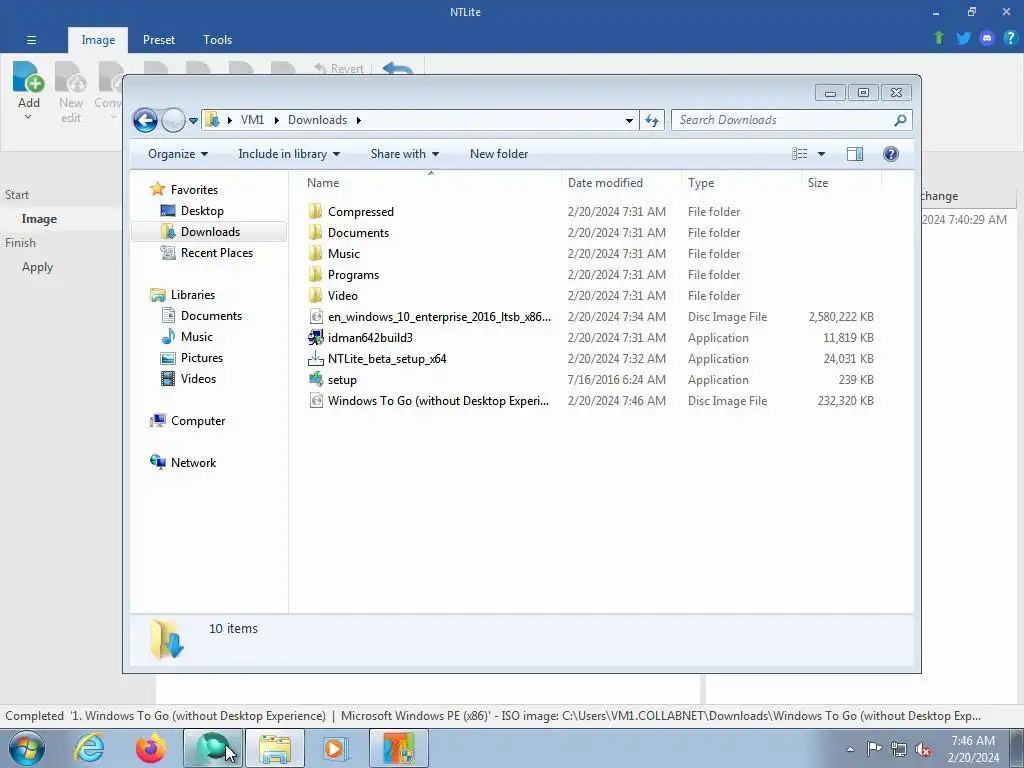Open the Organize dropdown menu
The width and height of the screenshot is (1024, 768).
tap(178, 153)
